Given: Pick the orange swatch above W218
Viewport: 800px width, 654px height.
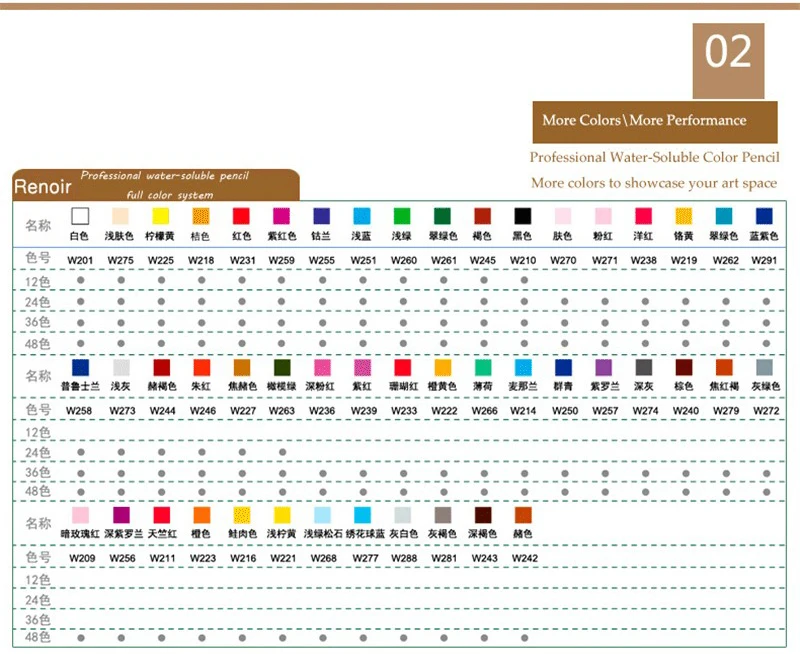Looking at the screenshot, I should point(201,216).
